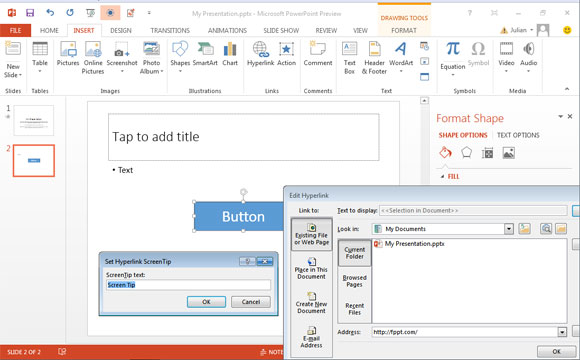Expand the Address dropdown arrow
Screen dimensions: 580x360
562,332
